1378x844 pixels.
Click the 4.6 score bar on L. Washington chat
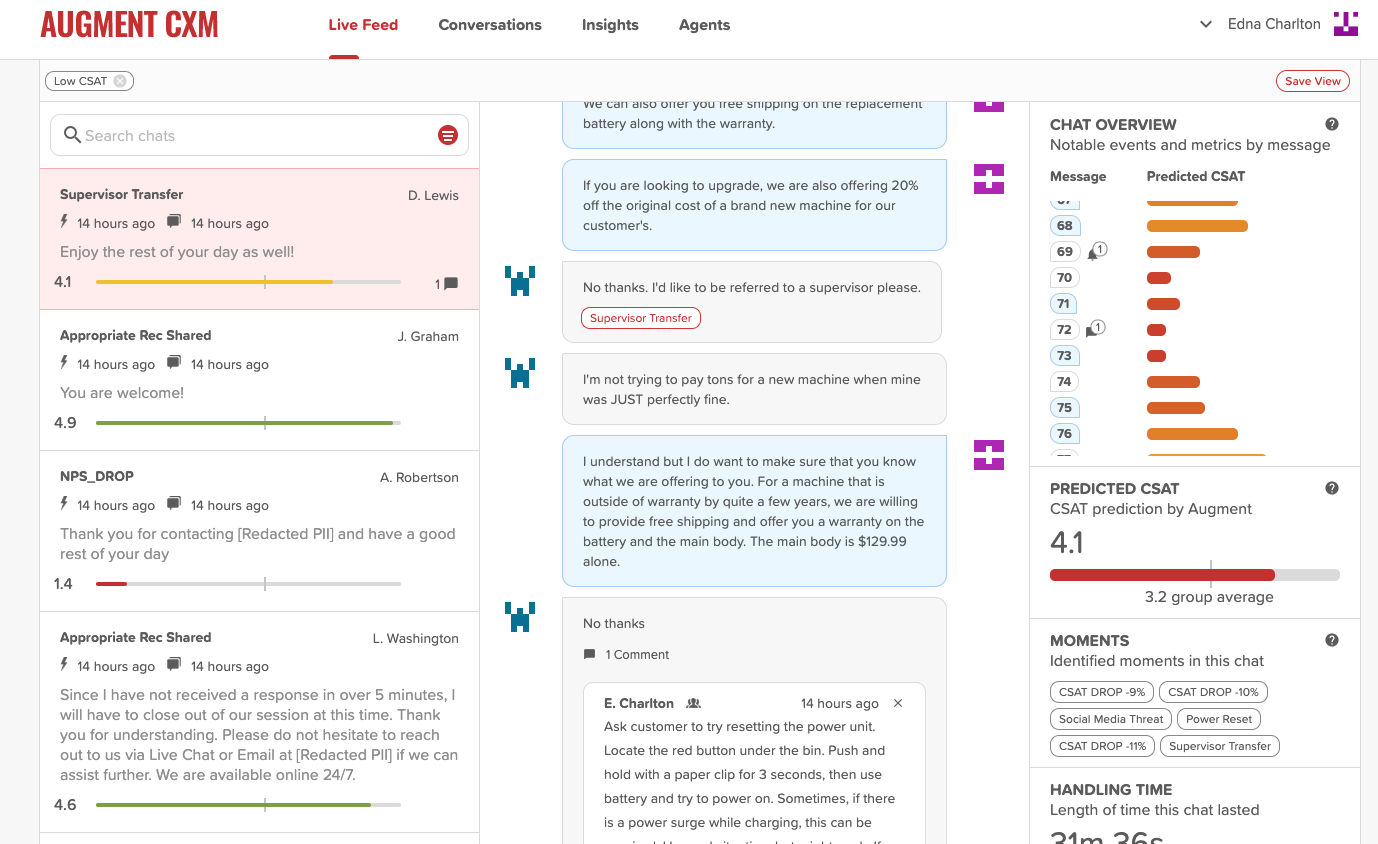248,805
